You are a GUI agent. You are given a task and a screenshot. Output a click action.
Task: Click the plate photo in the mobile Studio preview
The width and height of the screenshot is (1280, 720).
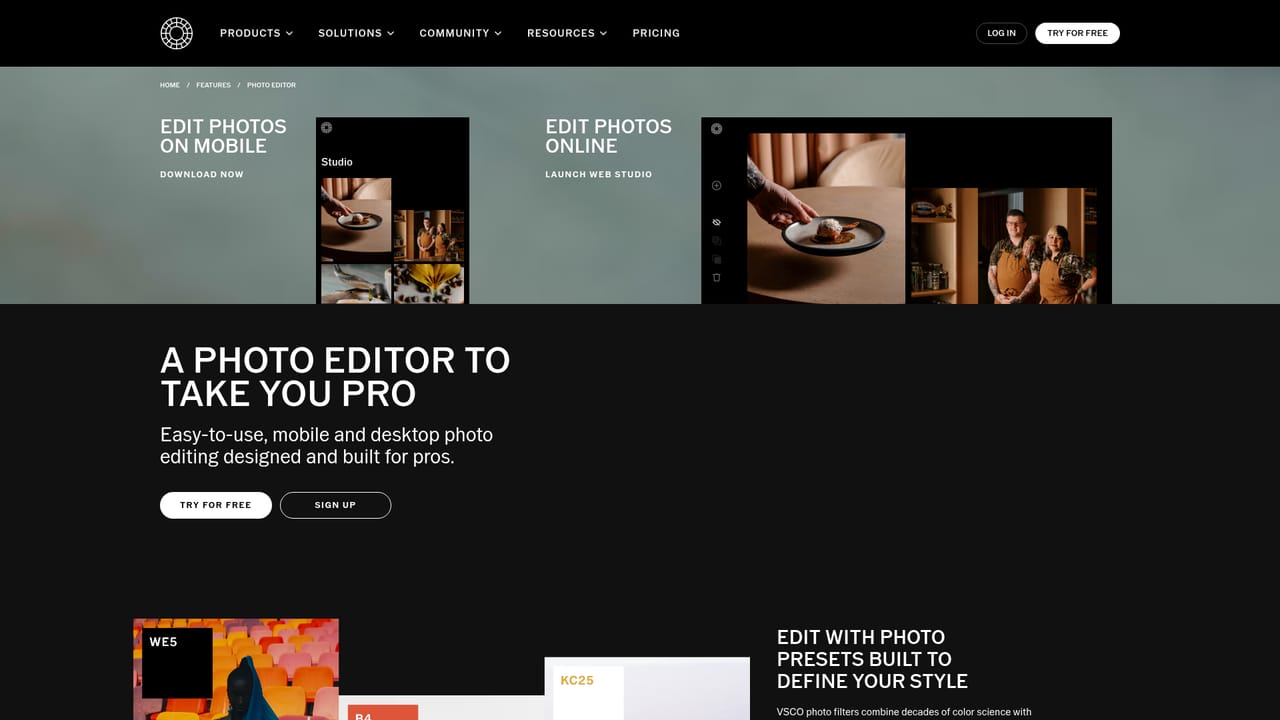click(356, 220)
